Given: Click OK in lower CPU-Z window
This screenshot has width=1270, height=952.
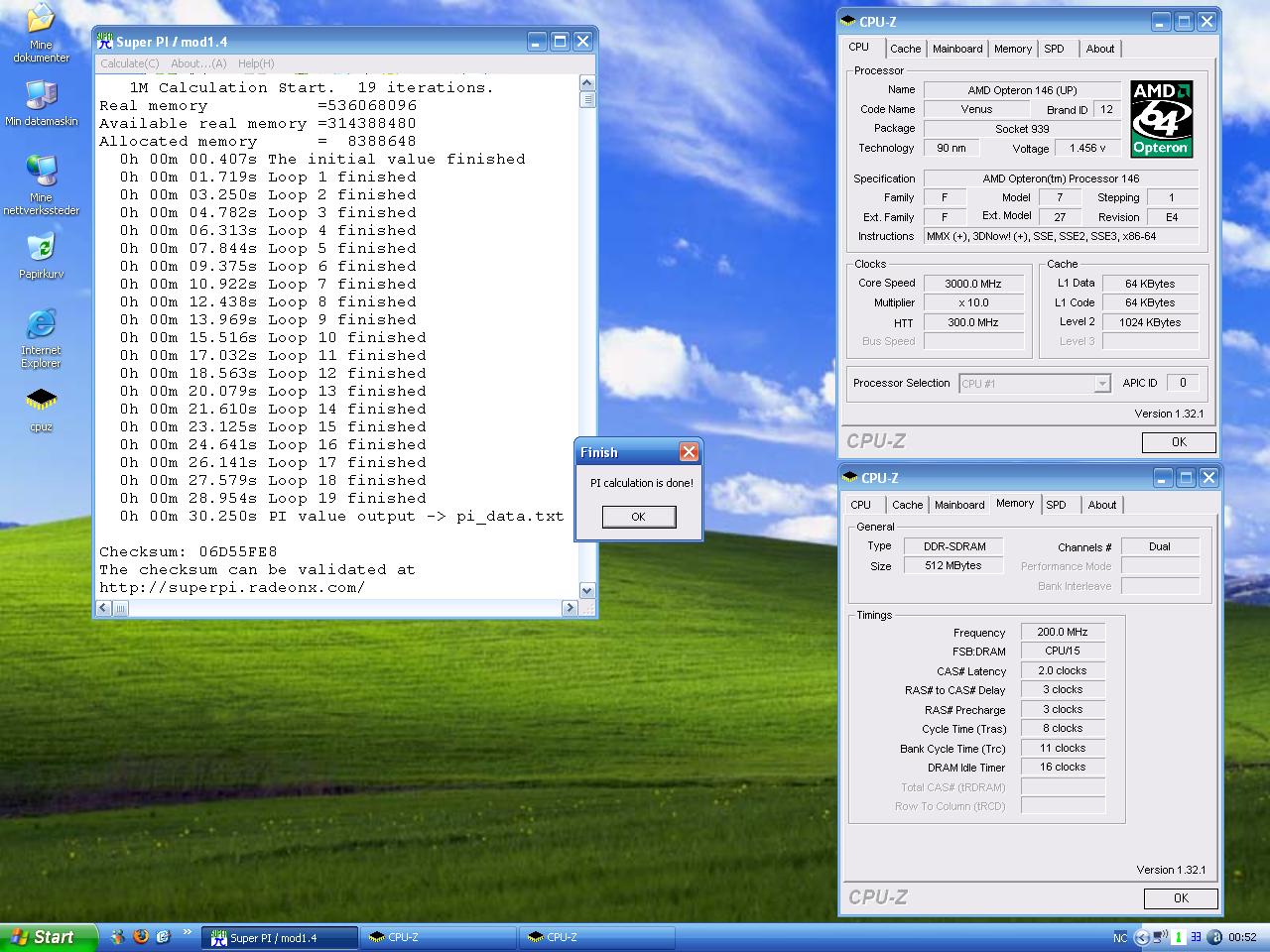Looking at the screenshot, I should tap(1181, 898).
